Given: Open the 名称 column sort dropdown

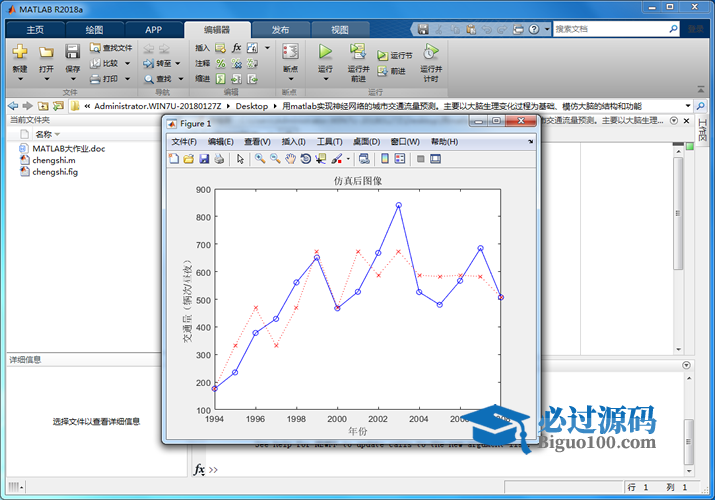Looking at the screenshot, I should [57, 134].
